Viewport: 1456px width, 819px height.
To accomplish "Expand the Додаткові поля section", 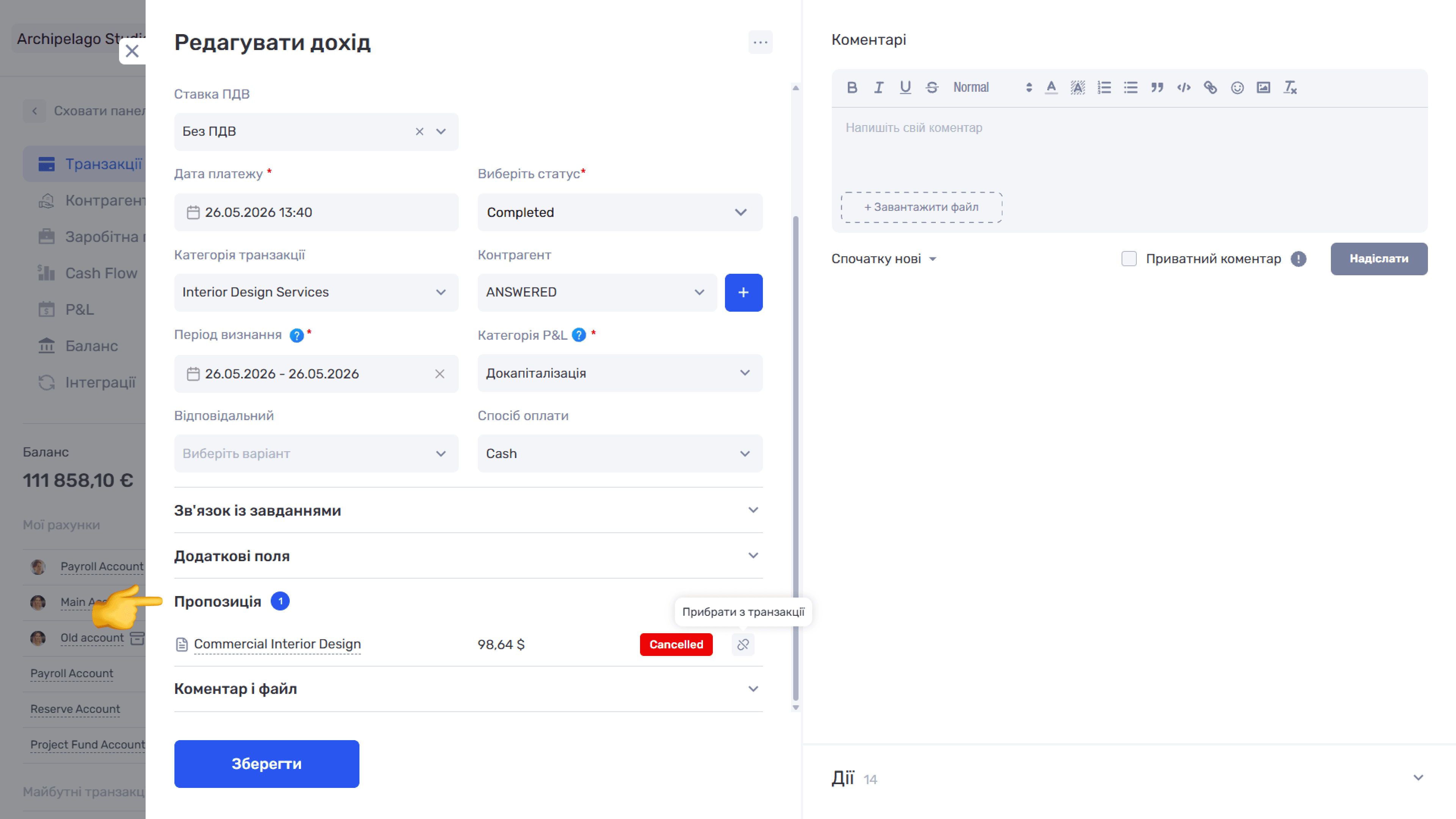I will coord(468,556).
